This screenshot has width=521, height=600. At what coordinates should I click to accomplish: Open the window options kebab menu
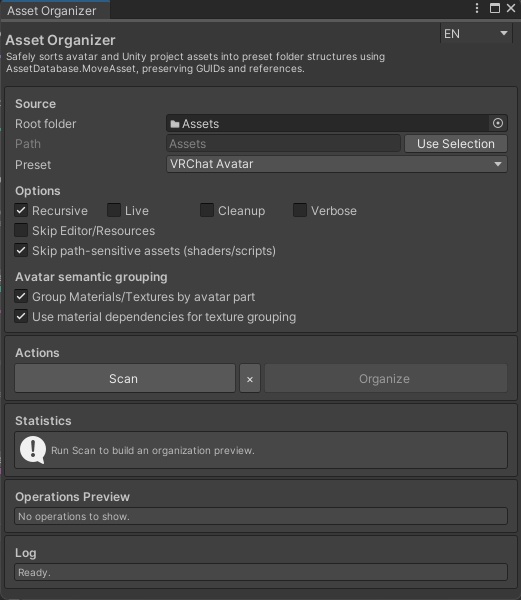[477, 8]
